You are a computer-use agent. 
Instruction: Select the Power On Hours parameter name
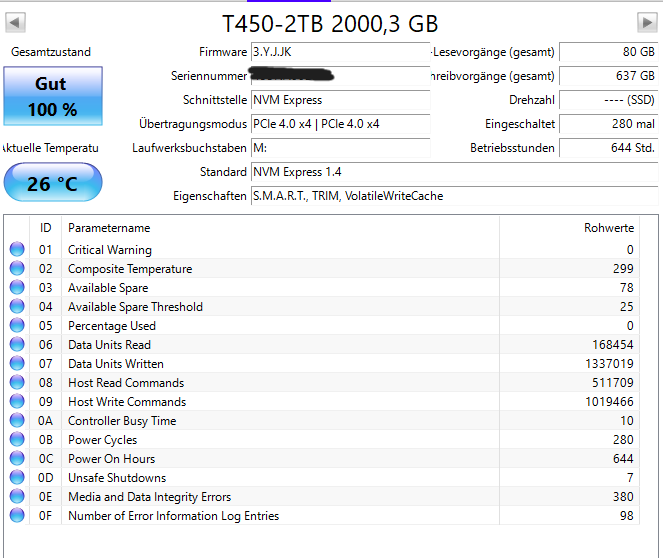tap(112, 459)
